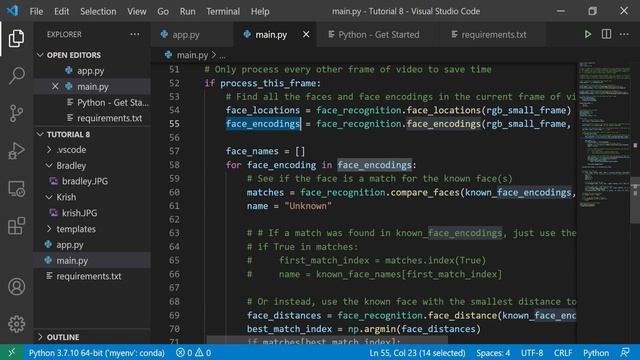This screenshot has height=360, width=640.
Task: Click the Python file icon in breadcrumb
Action: pyautogui.click(x=168, y=55)
